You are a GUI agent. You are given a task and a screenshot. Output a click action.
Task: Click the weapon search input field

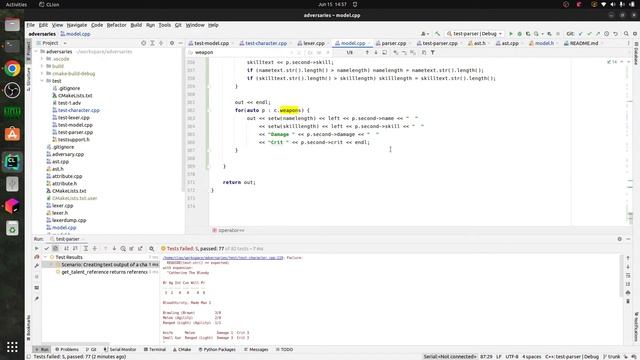[241, 52]
